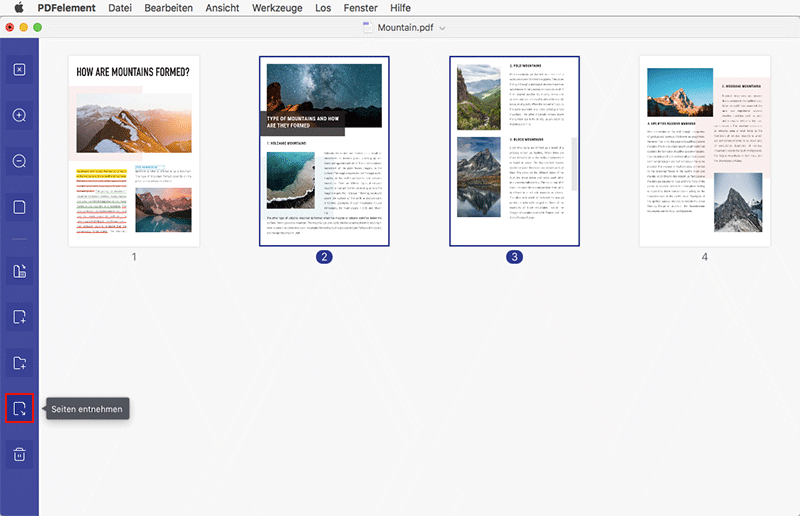This screenshot has height=516, width=800.
Task: Expand the Mountain.pdf title dropdown arrow
Action: (442, 28)
